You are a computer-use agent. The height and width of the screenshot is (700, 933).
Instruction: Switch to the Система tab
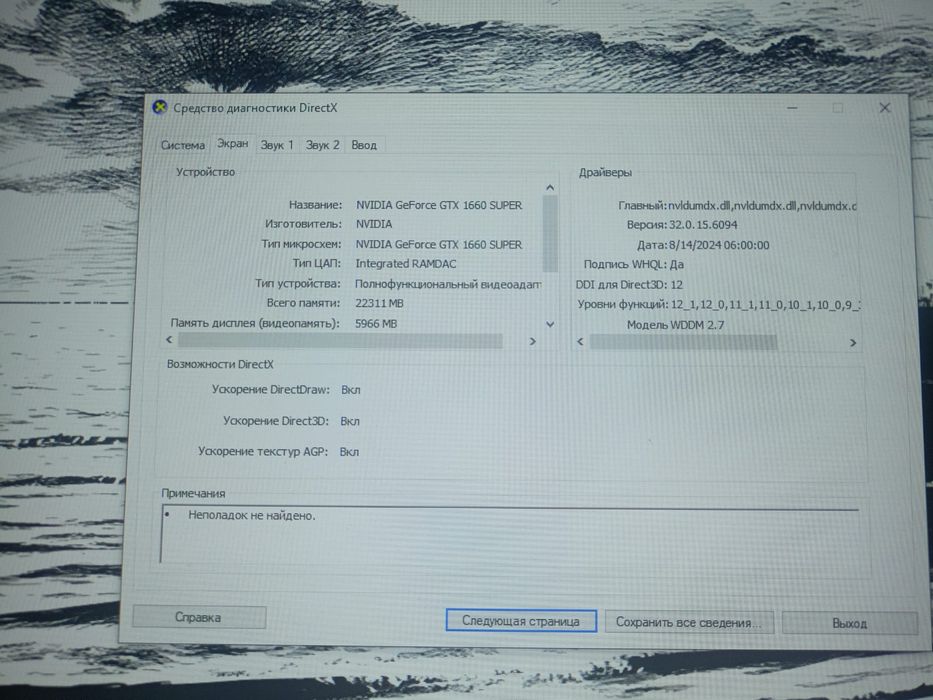(x=183, y=145)
